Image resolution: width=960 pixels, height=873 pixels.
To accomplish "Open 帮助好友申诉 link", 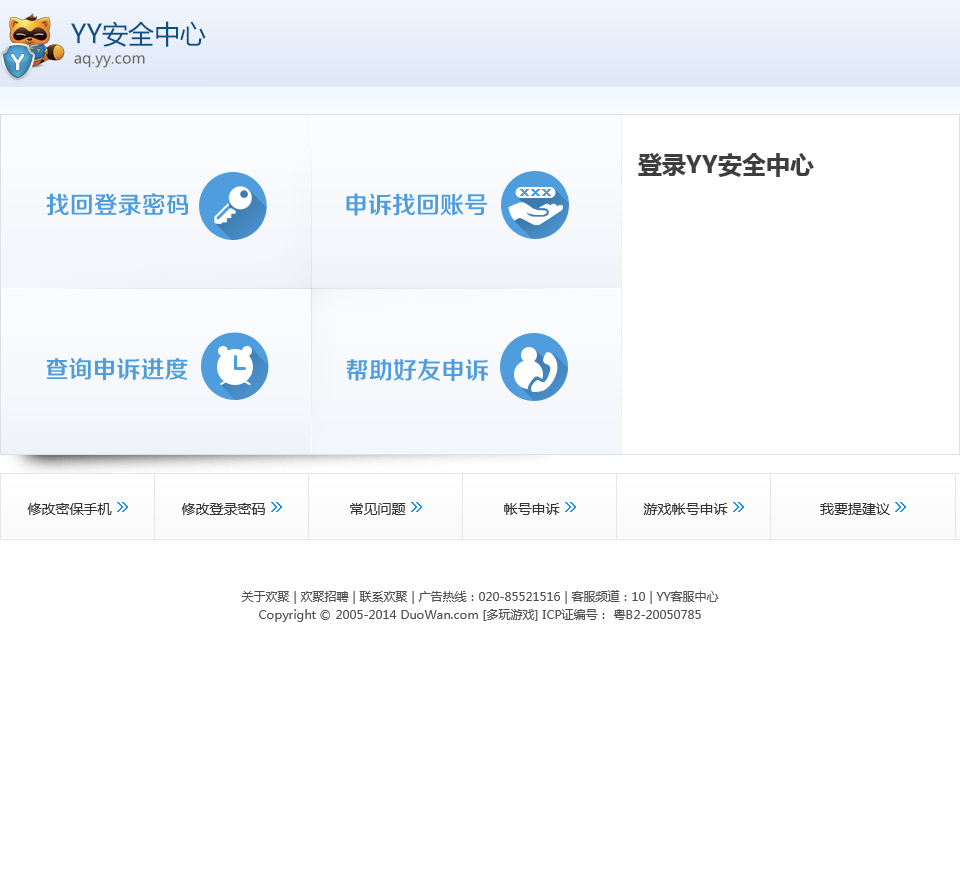I will tap(417, 370).
